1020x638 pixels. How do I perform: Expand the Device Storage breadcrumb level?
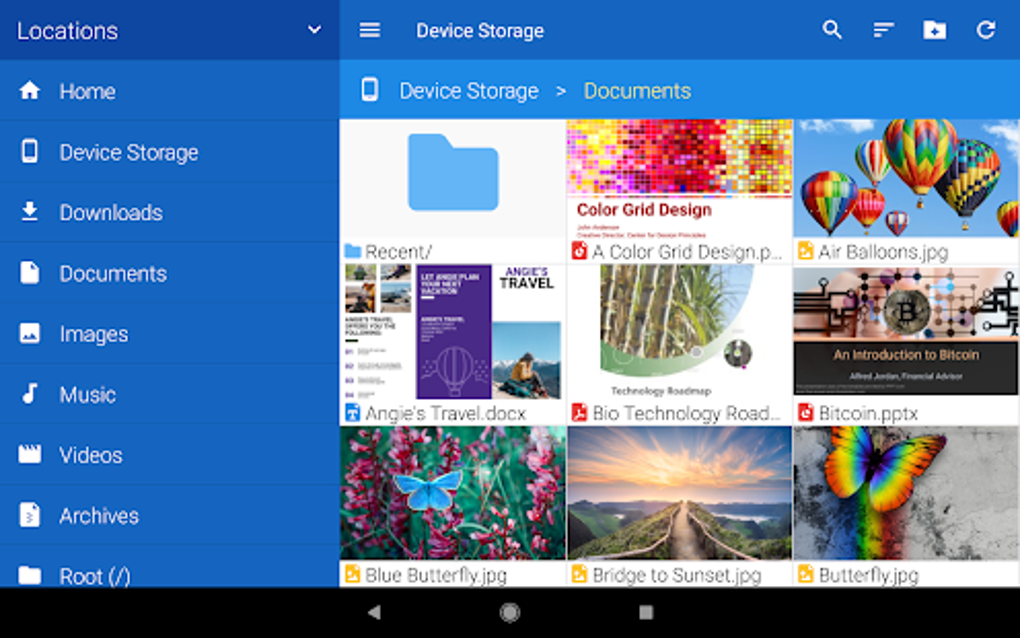coord(469,90)
